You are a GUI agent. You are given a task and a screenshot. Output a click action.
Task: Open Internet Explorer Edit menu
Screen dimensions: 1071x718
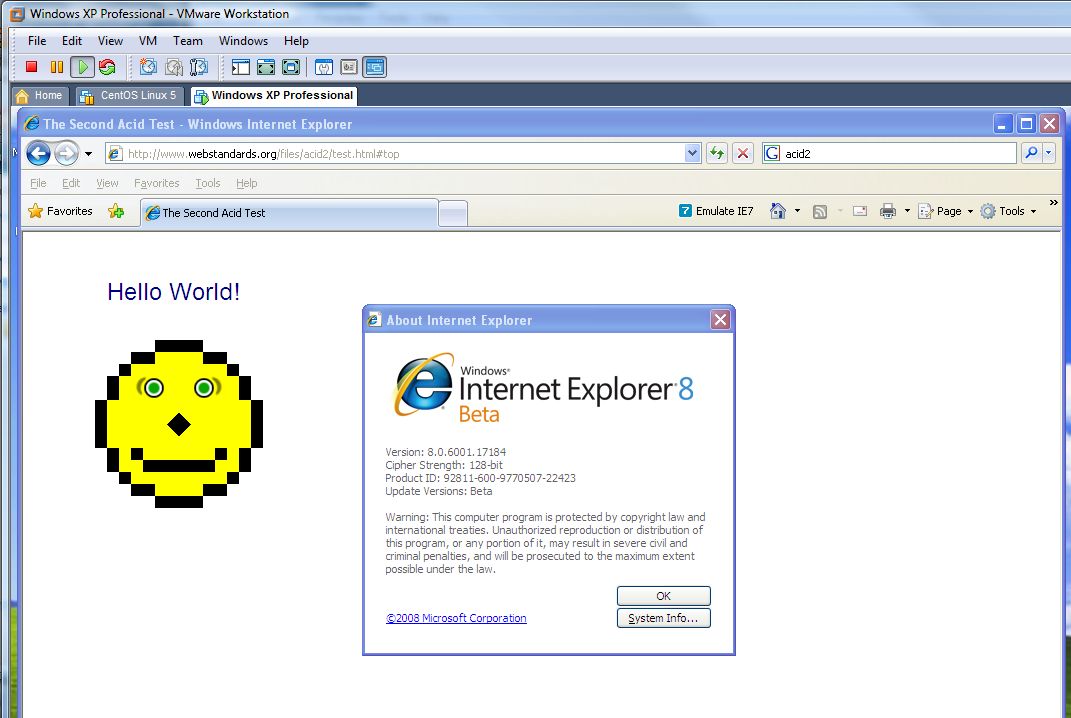tap(70, 183)
